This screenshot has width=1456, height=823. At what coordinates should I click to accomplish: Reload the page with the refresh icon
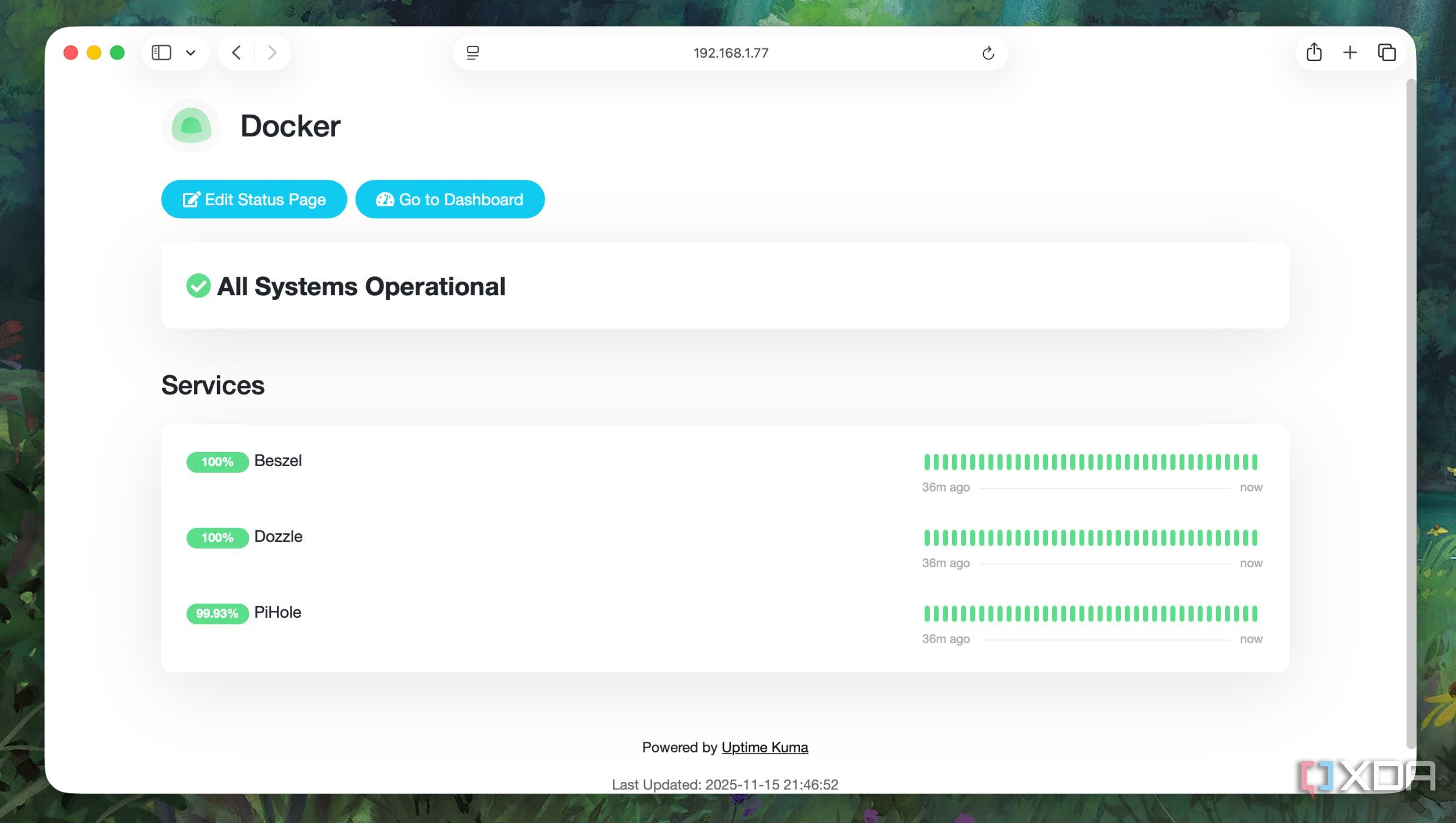(988, 53)
